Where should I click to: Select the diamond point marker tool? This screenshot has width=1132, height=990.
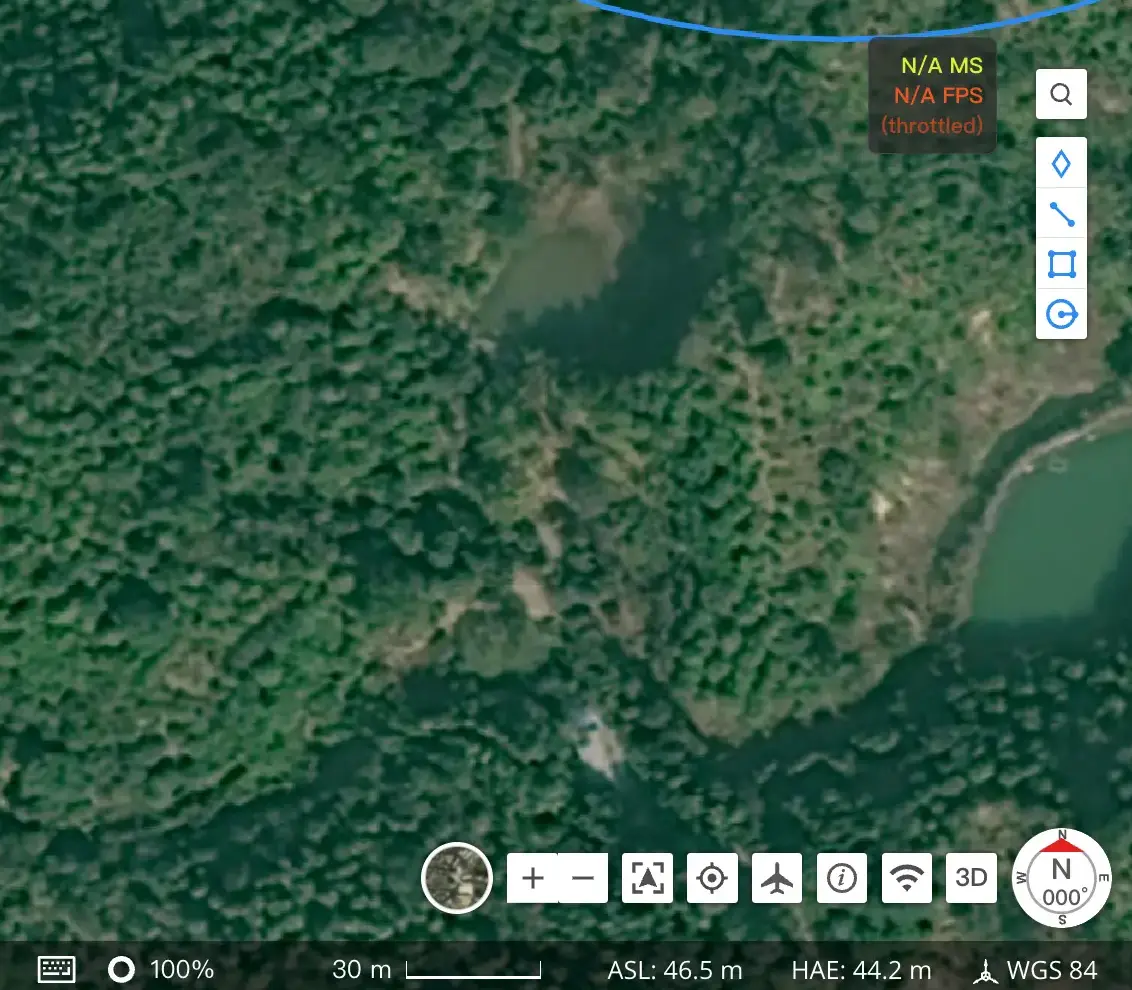[1061, 163]
